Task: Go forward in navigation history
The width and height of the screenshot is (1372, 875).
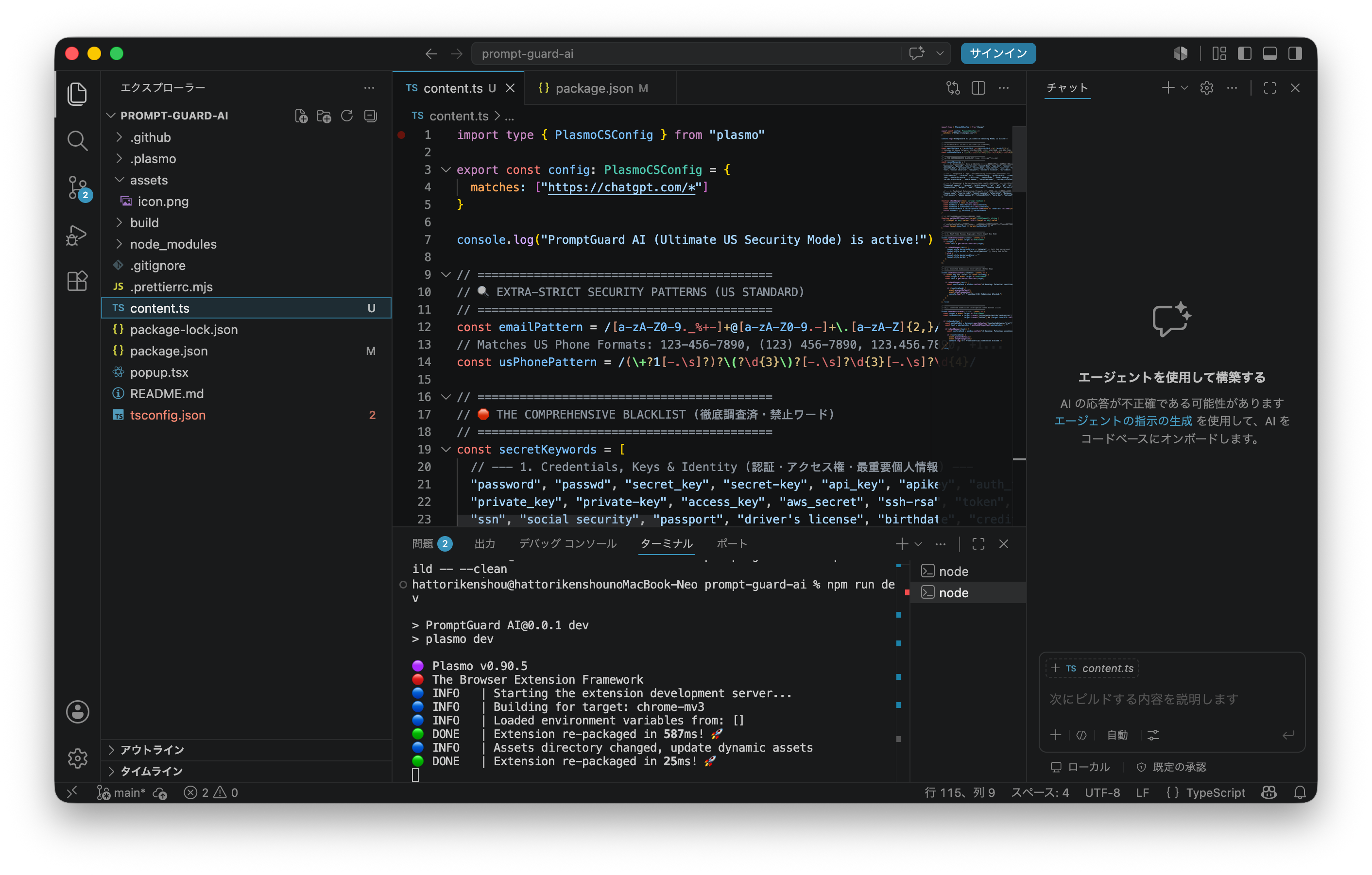Action: pyautogui.click(x=456, y=53)
